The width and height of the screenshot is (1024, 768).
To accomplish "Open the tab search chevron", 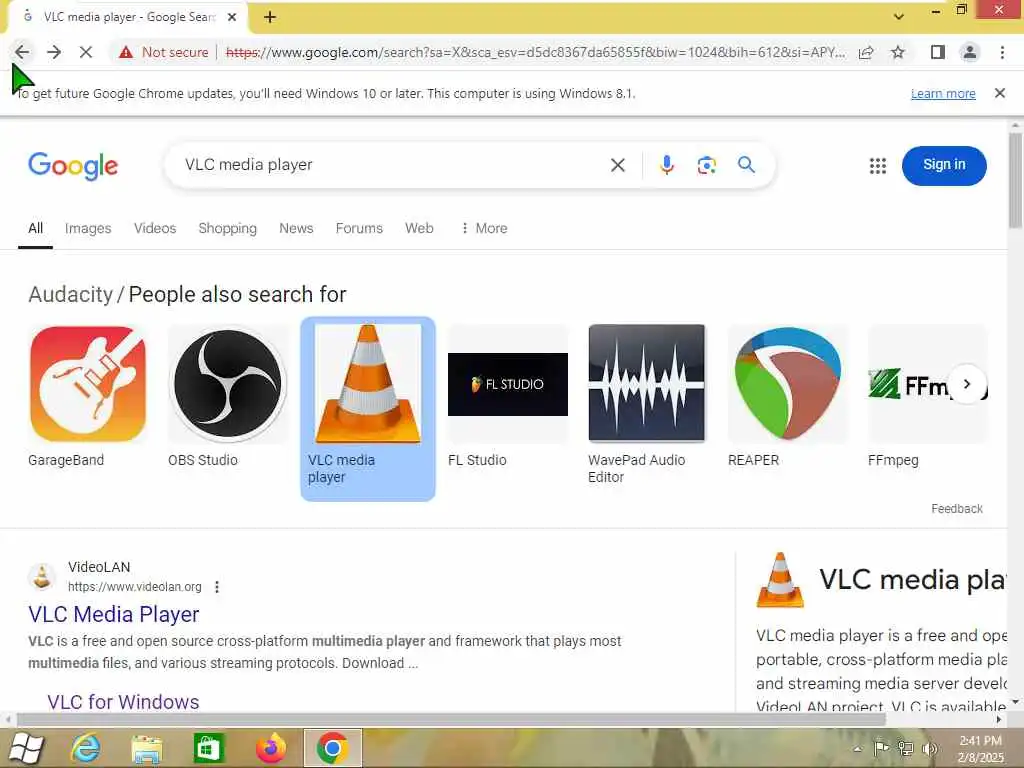I will pyautogui.click(x=899, y=16).
